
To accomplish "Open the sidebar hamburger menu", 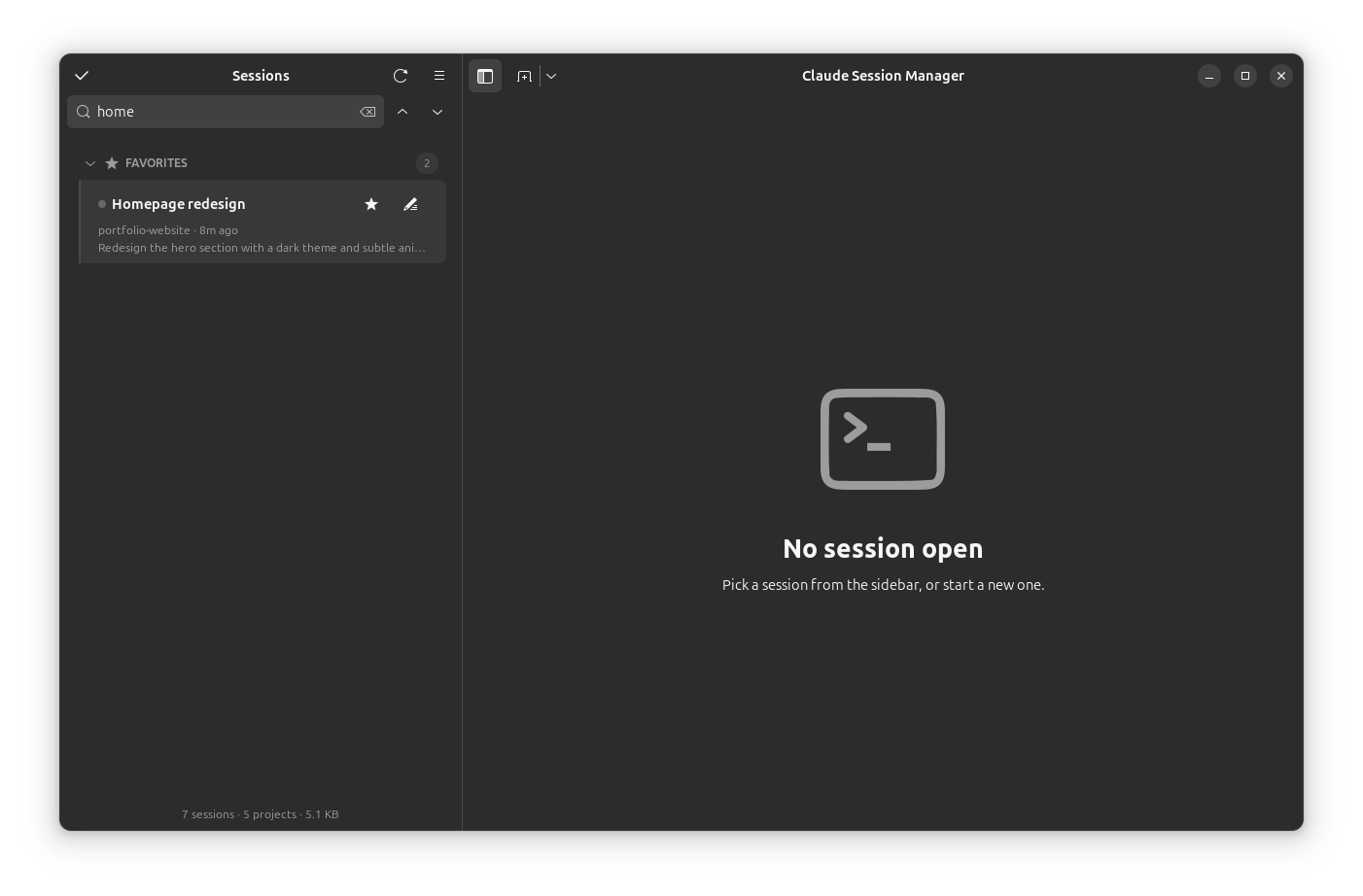I will pos(439,76).
